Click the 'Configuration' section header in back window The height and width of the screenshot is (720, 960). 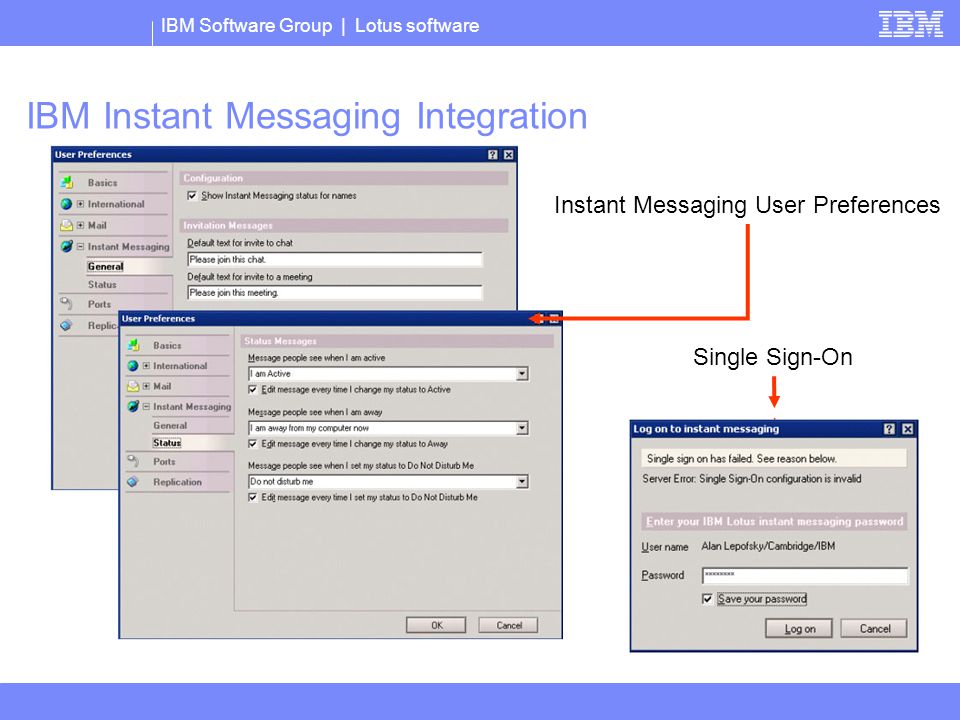coord(213,178)
